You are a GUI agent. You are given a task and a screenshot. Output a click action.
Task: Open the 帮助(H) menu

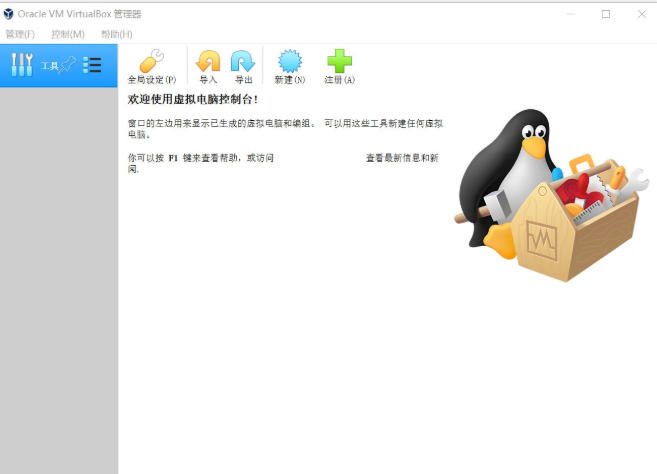click(x=117, y=34)
